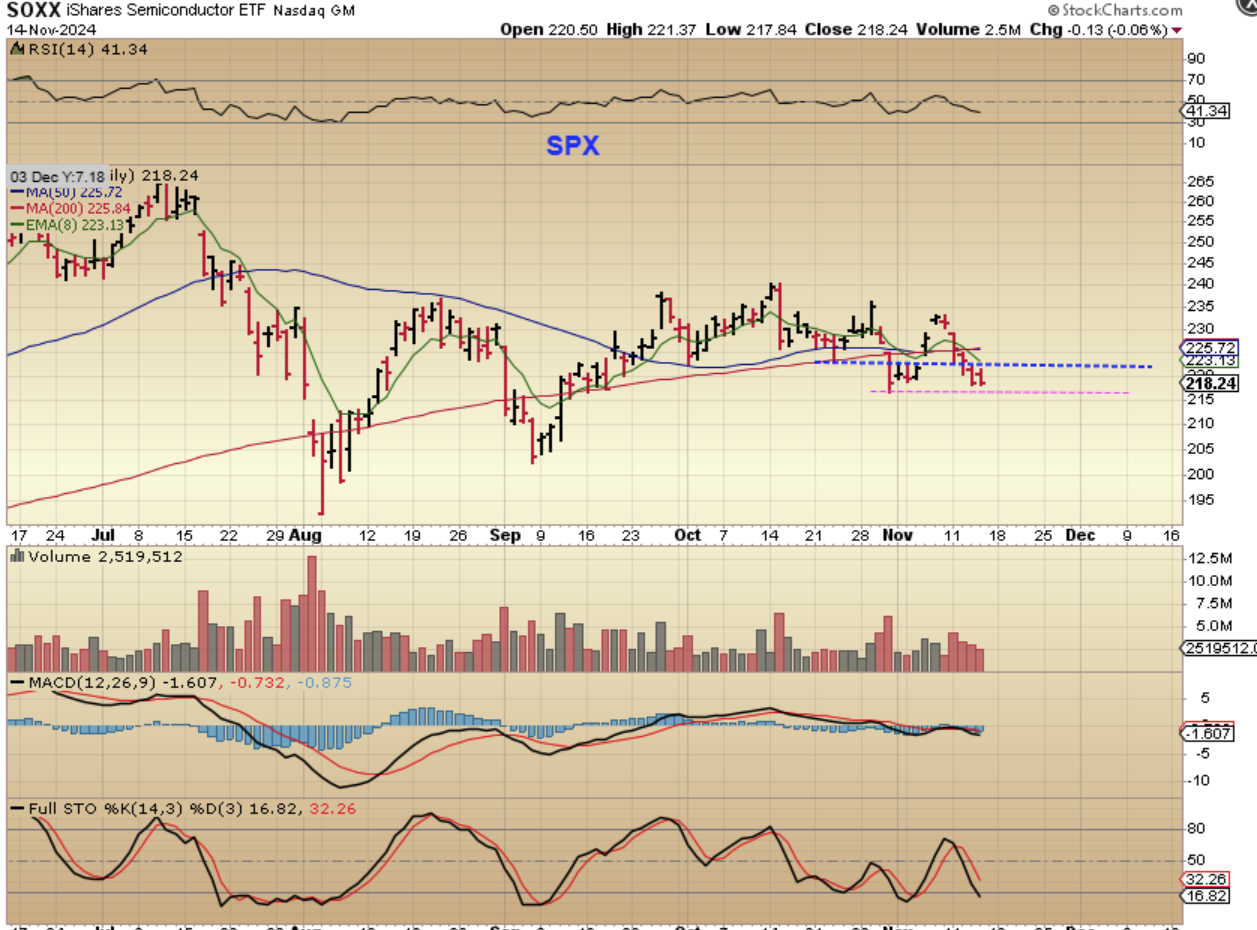The width and height of the screenshot is (1257, 930).
Task: Click the blue MA(50) legend line swatch
Action: click(17, 191)
